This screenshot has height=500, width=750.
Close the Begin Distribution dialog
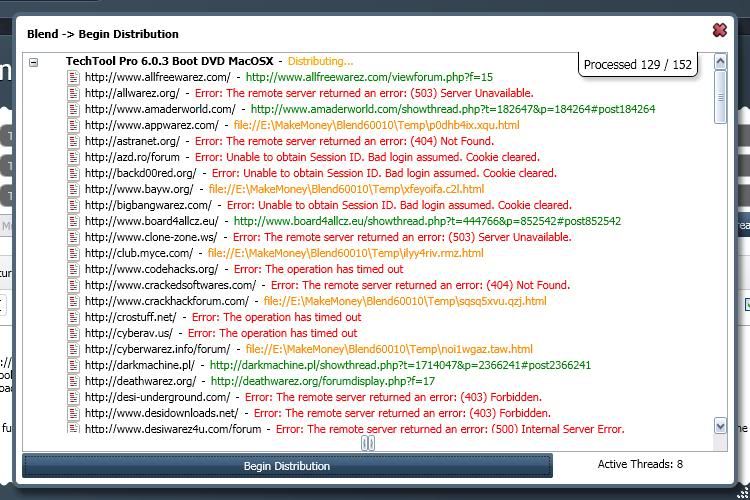(x=719, y=31)
